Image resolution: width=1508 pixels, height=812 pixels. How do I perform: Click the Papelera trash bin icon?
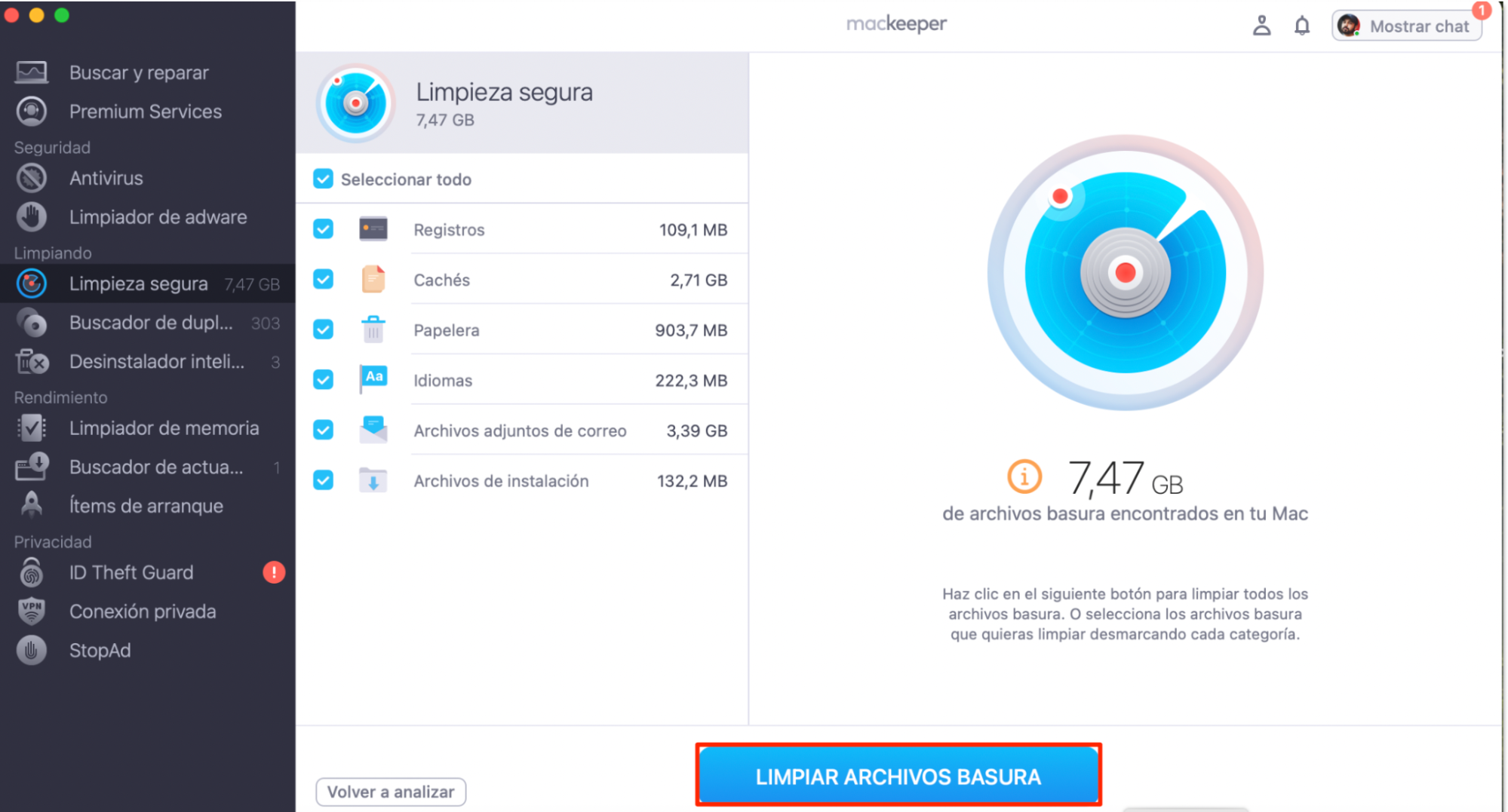(x=373, y=329)
